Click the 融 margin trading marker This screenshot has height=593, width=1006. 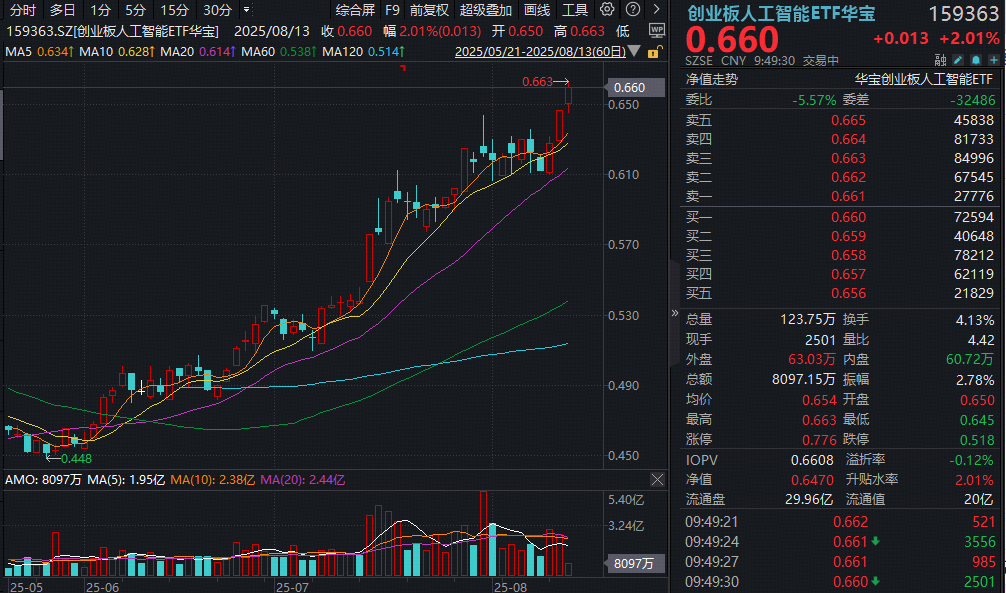[941, 60]
